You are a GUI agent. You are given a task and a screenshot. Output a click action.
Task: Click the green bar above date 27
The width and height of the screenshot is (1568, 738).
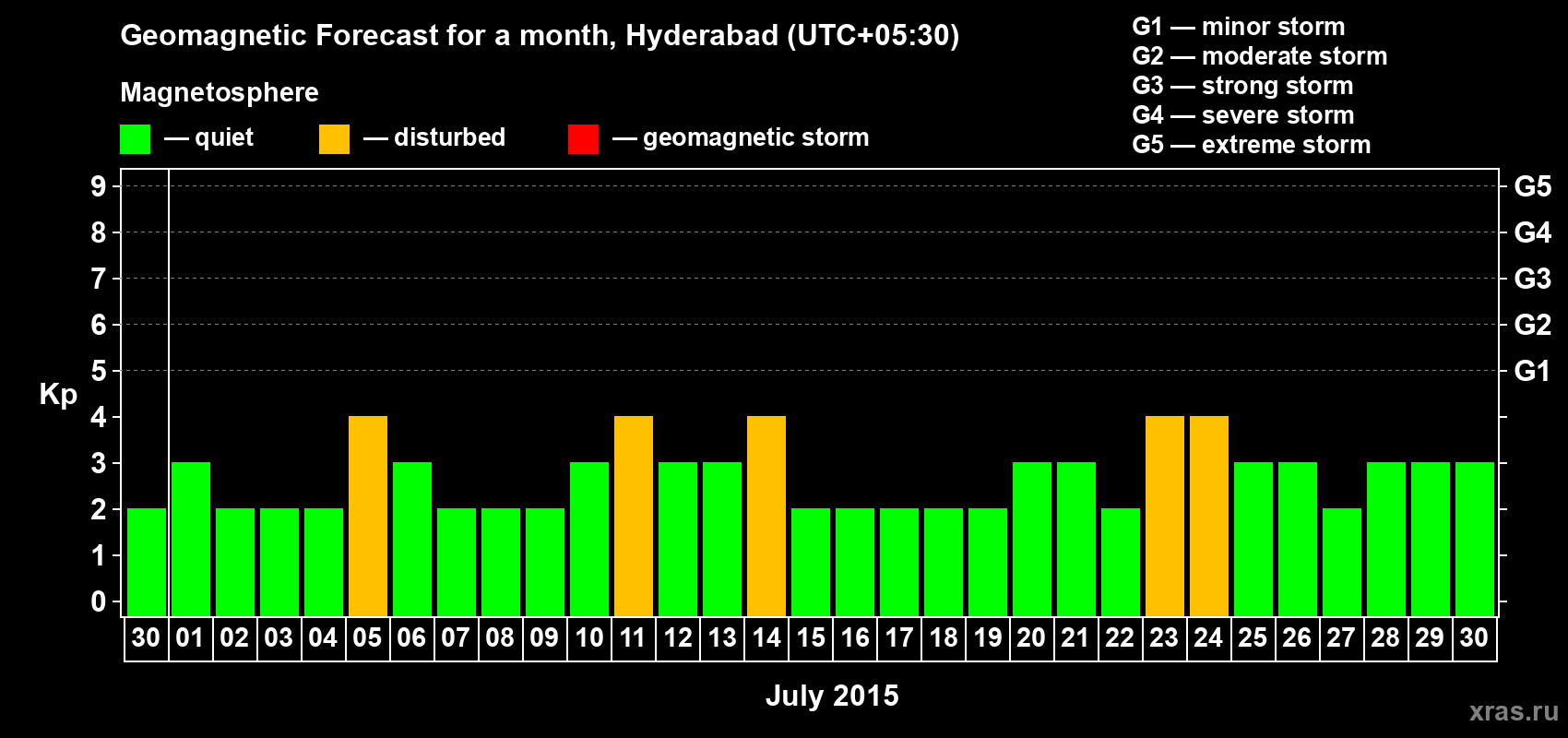1342,563
